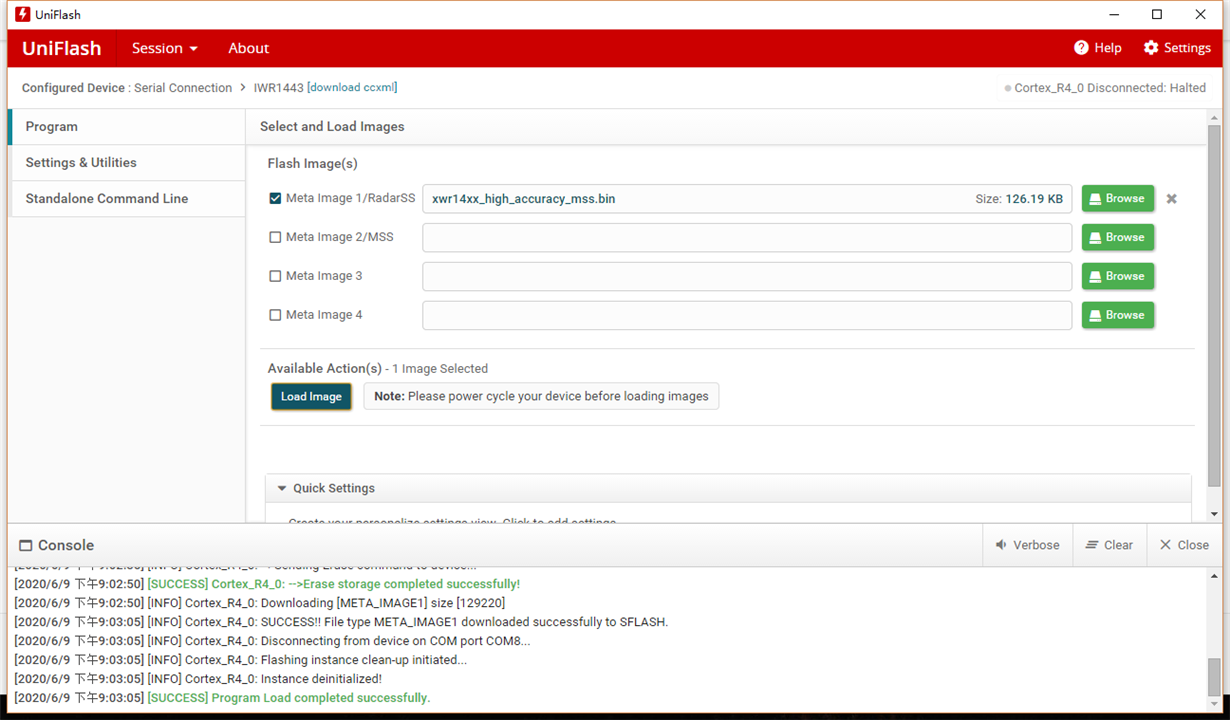
Task: Open the Session dropdown menu
Action: [165, 48]
